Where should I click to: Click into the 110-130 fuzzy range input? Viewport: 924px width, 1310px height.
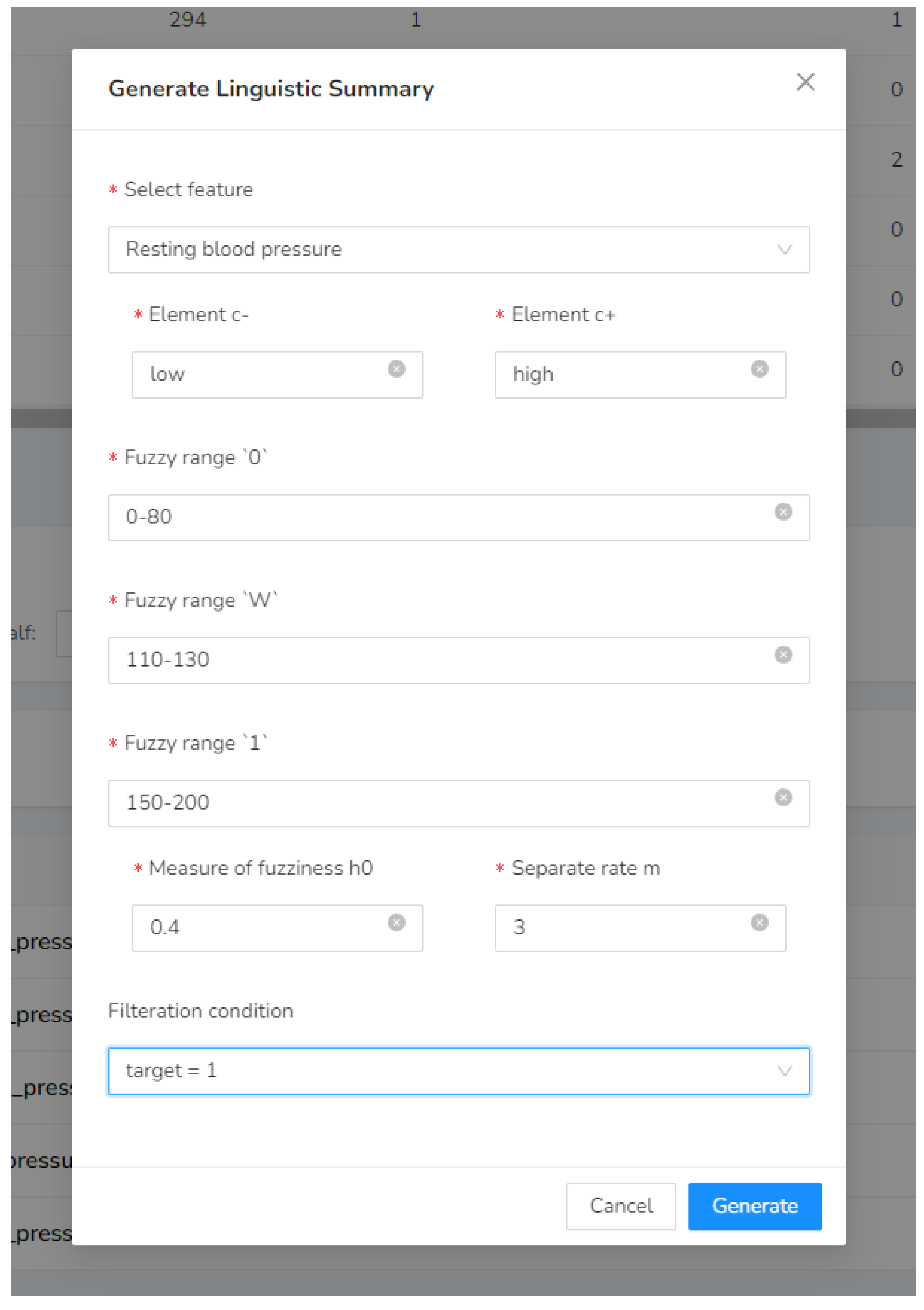pyautogui.click(x=434, y=659)
